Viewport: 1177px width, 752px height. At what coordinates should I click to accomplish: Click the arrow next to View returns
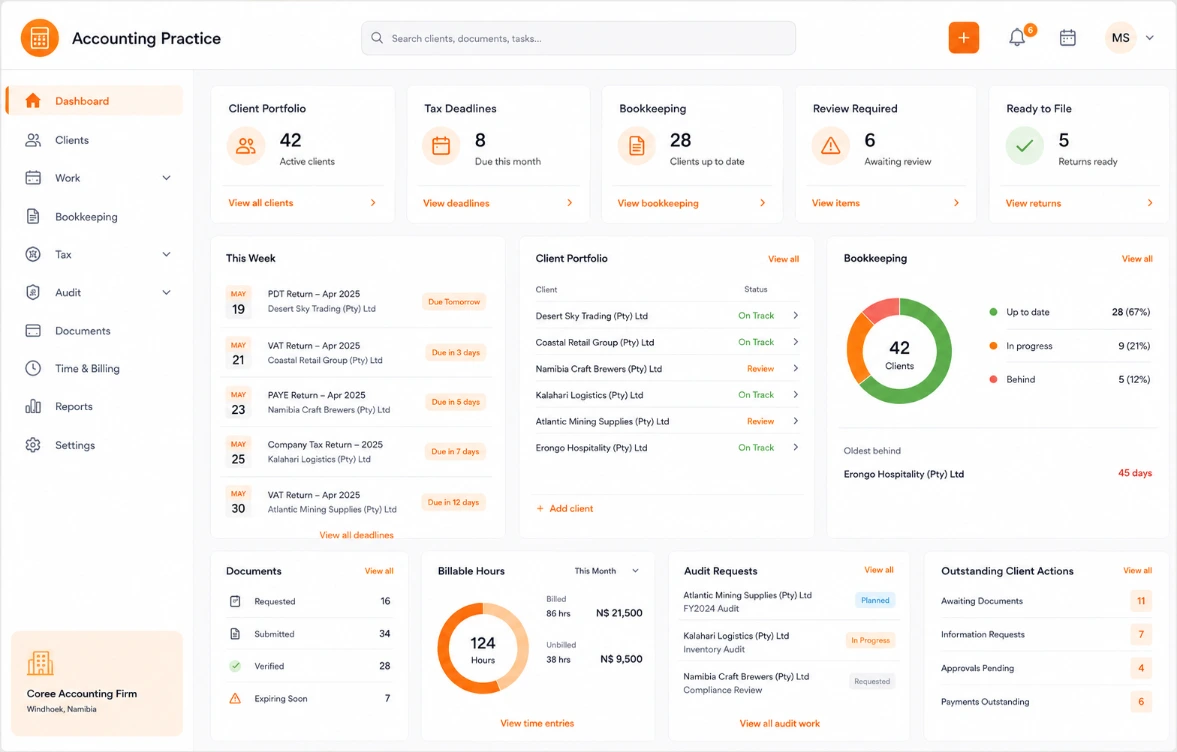pyautogui.click(x=1150, y=203)
